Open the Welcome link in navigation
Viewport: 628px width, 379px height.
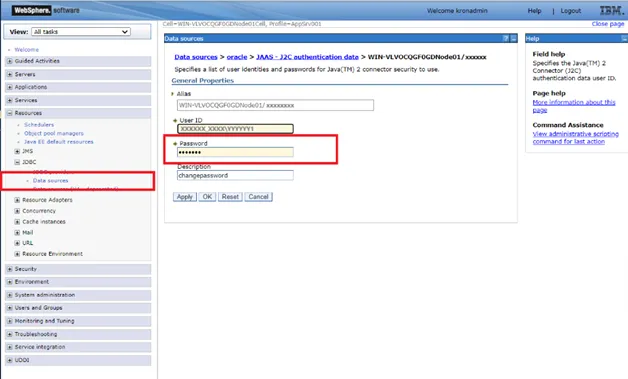27,50
